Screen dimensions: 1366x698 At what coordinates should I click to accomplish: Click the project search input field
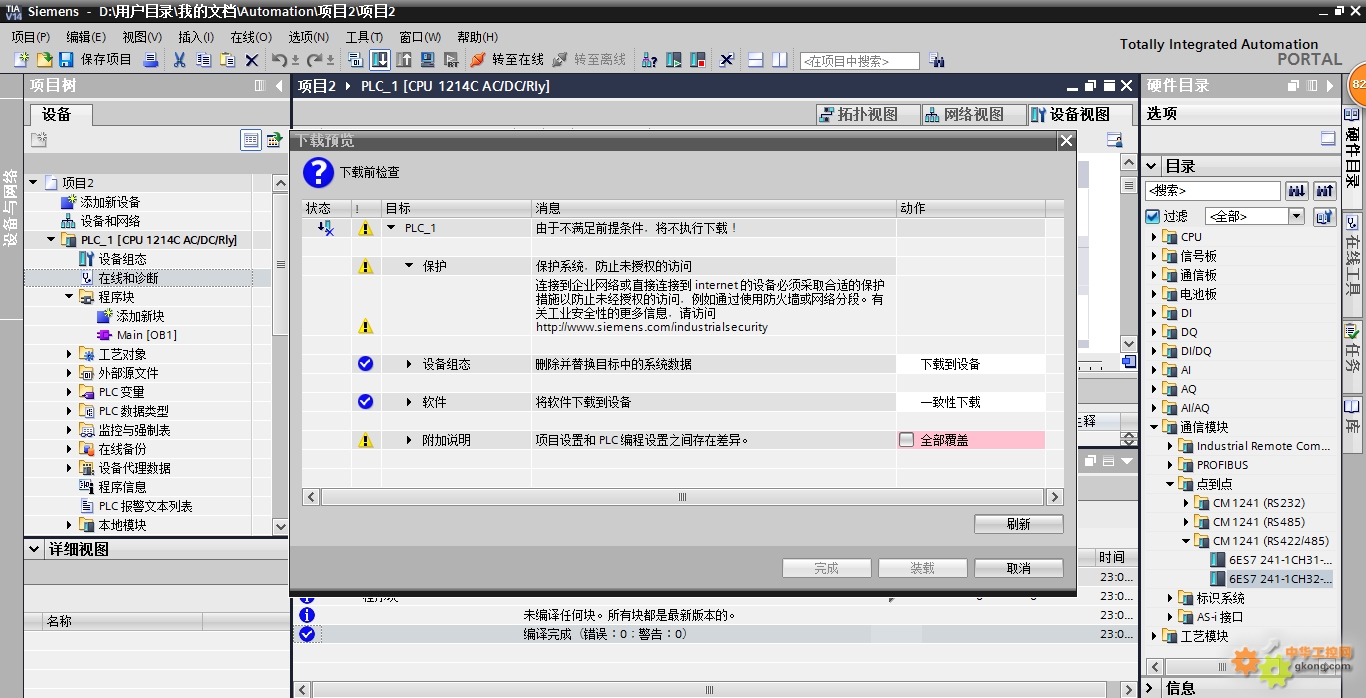[859, 61]
